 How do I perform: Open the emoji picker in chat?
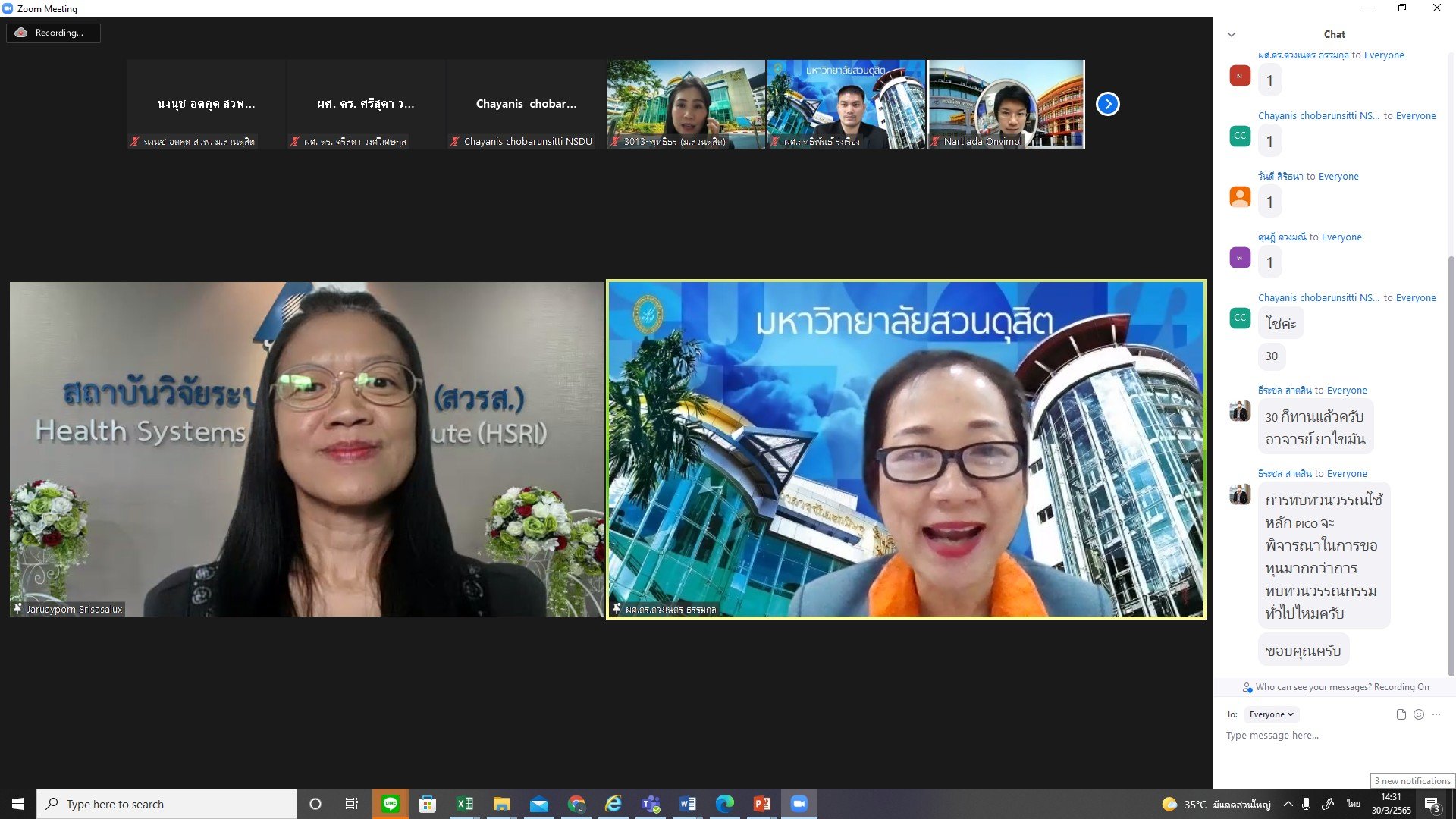[1419, 714]
